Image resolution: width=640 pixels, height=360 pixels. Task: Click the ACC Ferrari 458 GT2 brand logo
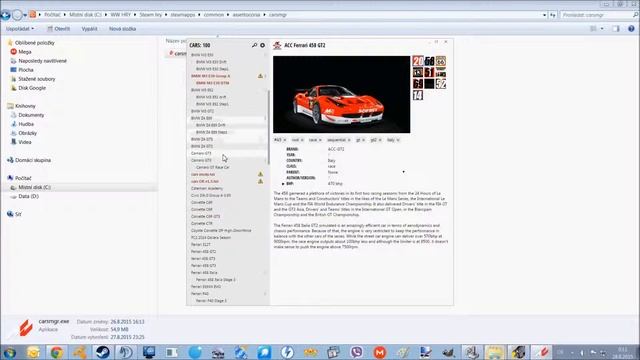point(277,45)
